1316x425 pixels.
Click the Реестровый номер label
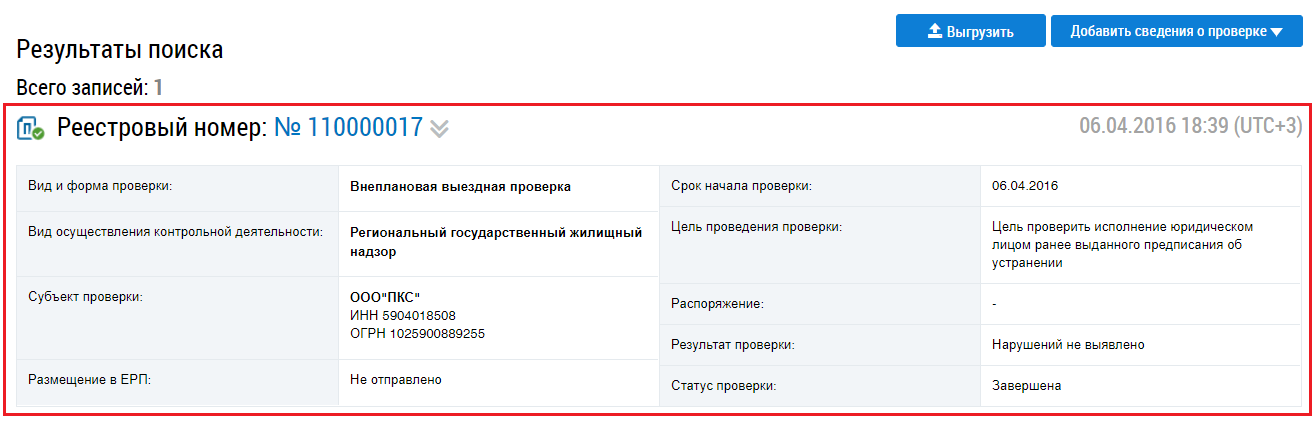(162, 127)
